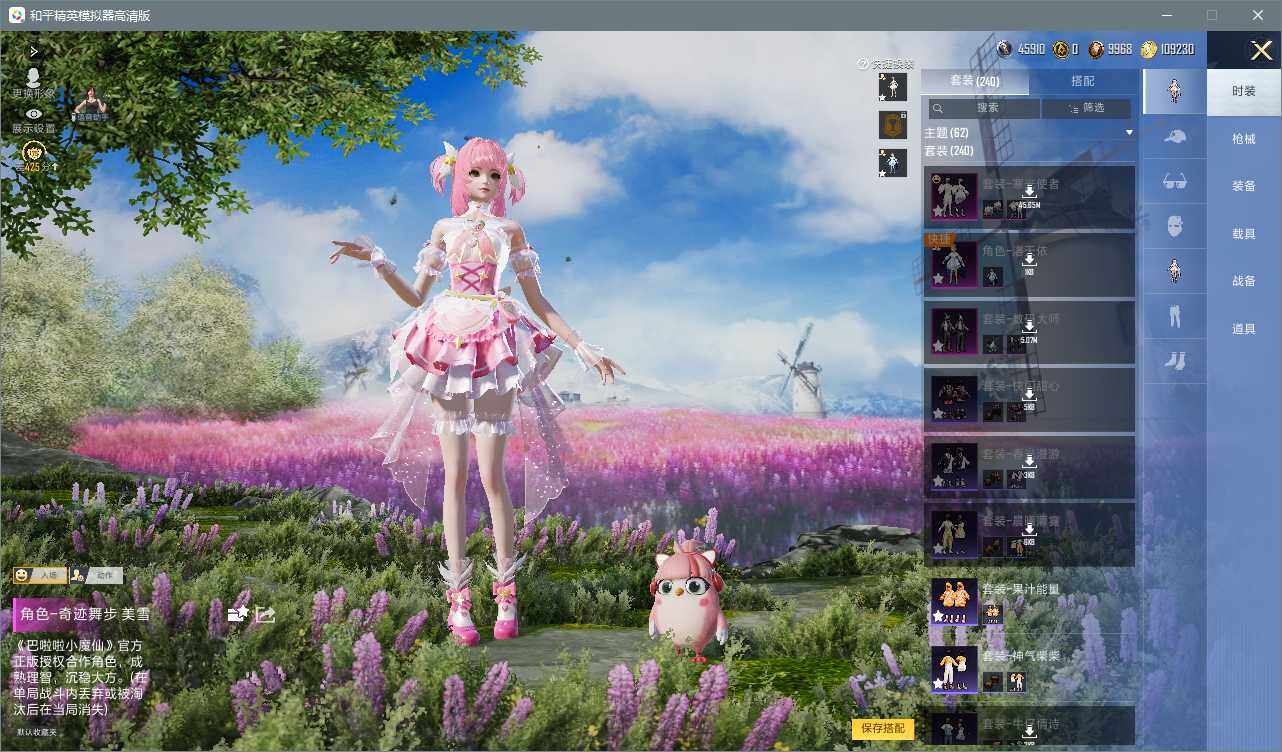The height and width of the screenshot is (752, 1282).
Task: Favorite the 果汁能量 outfit with star
Action: [x=938, y=616]
